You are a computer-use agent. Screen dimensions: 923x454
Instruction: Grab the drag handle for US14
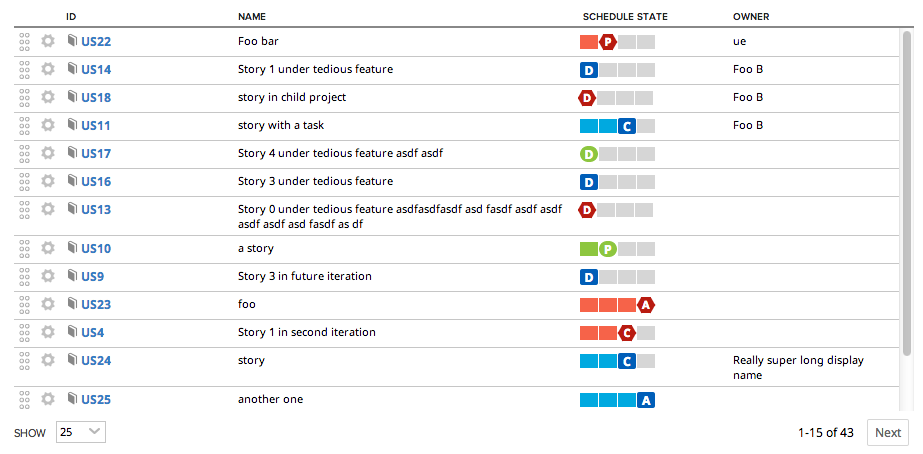click(x=24, y=69)
